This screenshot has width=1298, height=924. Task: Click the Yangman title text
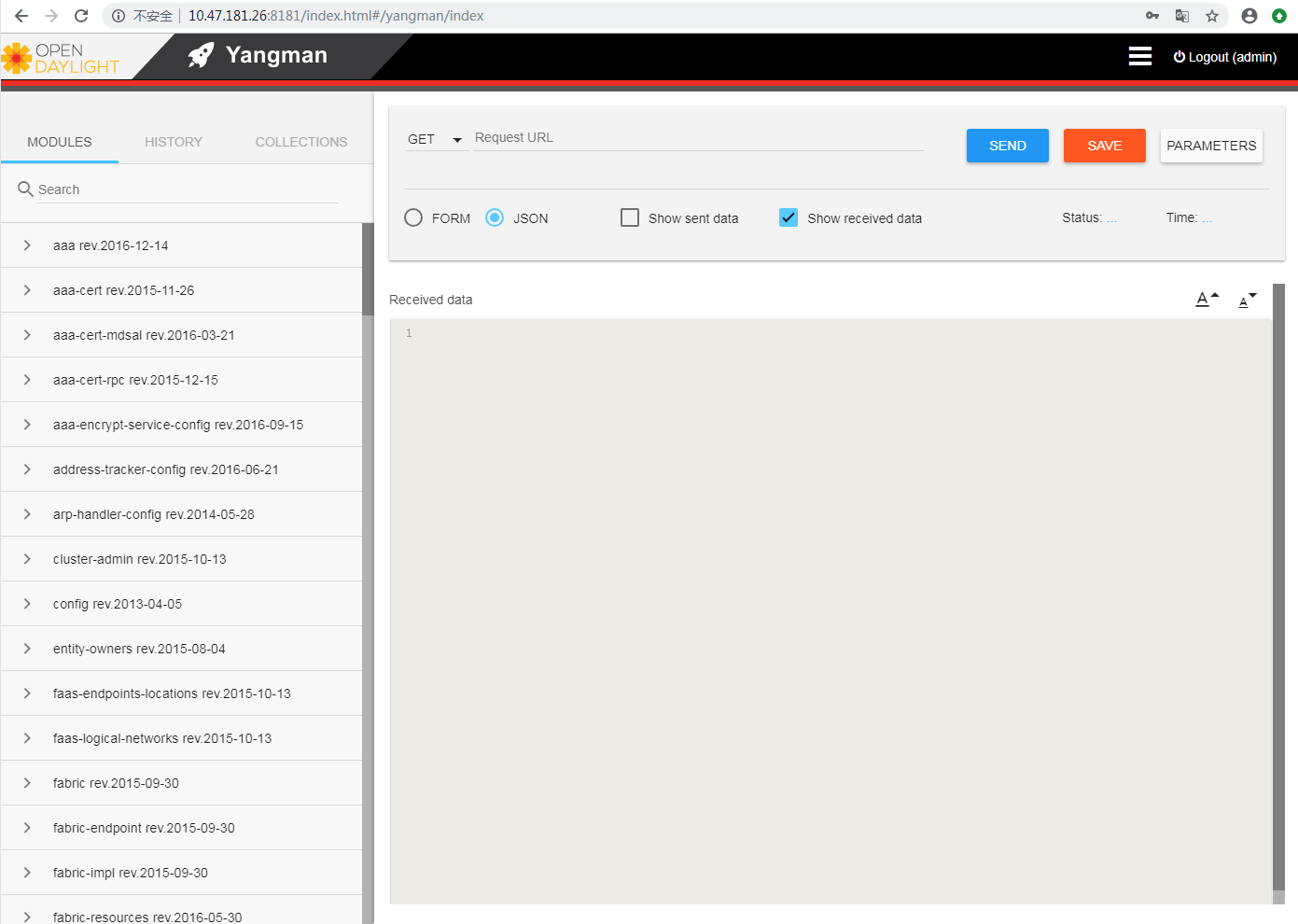coord(276,55)
